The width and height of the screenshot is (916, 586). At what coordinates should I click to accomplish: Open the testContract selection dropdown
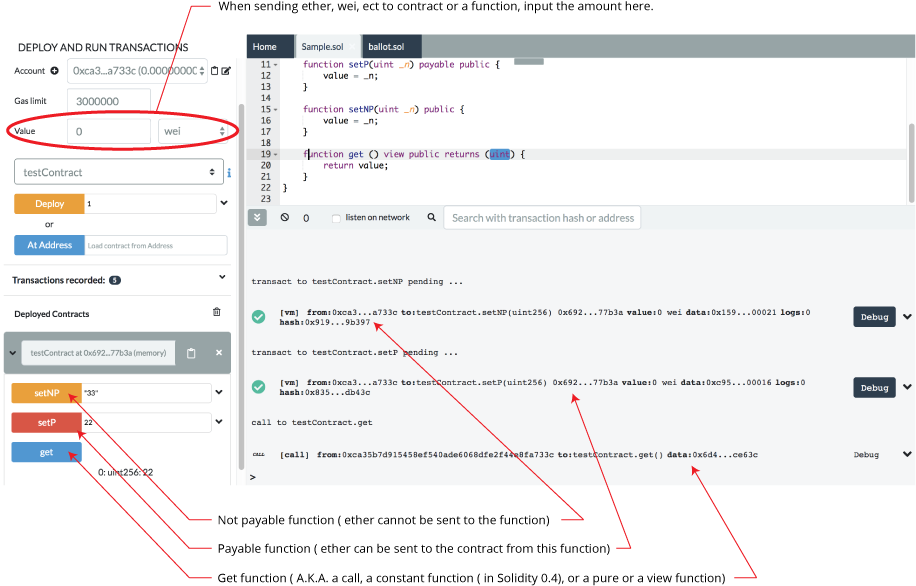[119, 172]
